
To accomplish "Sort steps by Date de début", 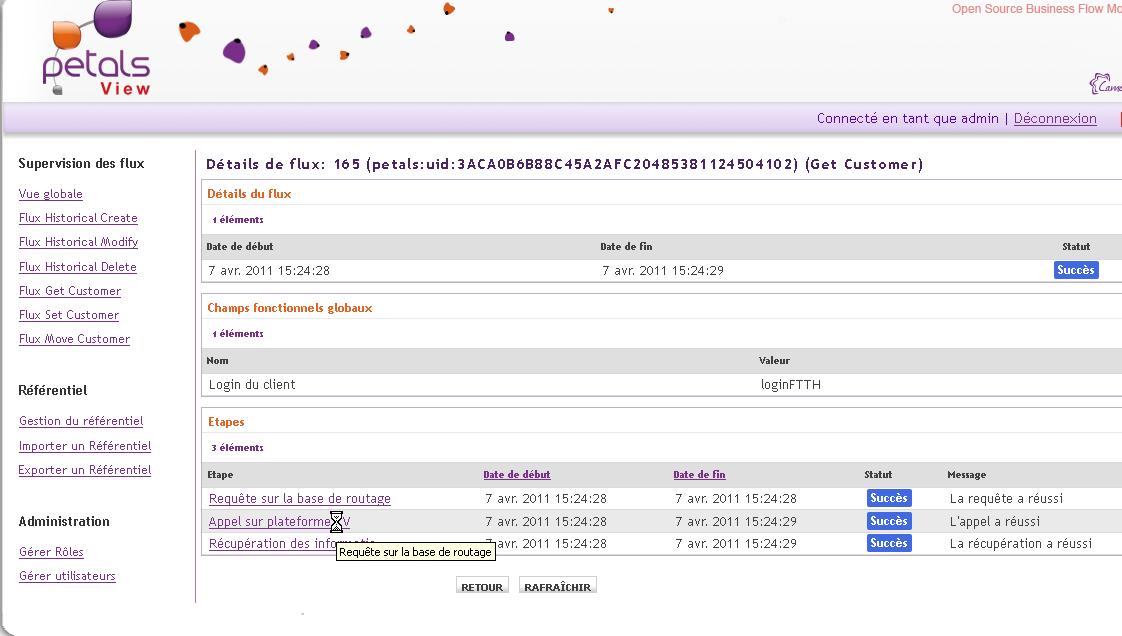I will pos(516,475).
